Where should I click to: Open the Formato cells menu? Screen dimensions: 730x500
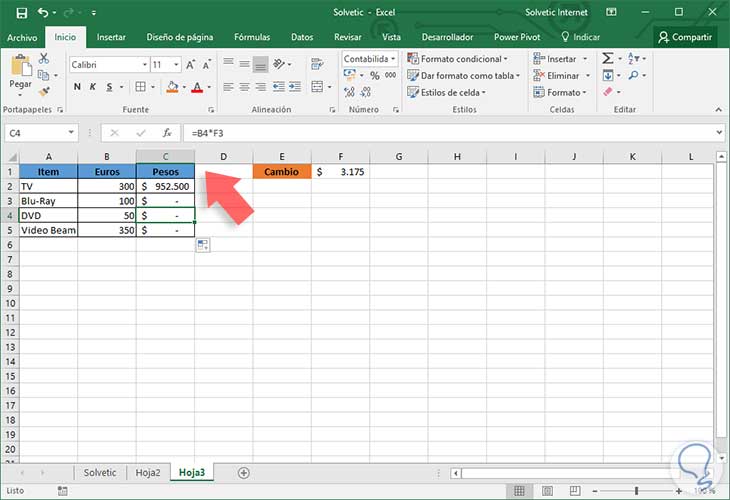[560, 92]
